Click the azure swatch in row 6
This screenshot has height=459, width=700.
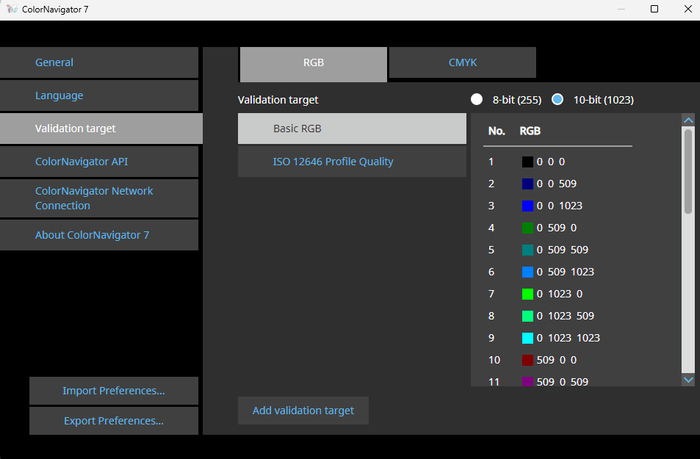(x=527, y=272)
